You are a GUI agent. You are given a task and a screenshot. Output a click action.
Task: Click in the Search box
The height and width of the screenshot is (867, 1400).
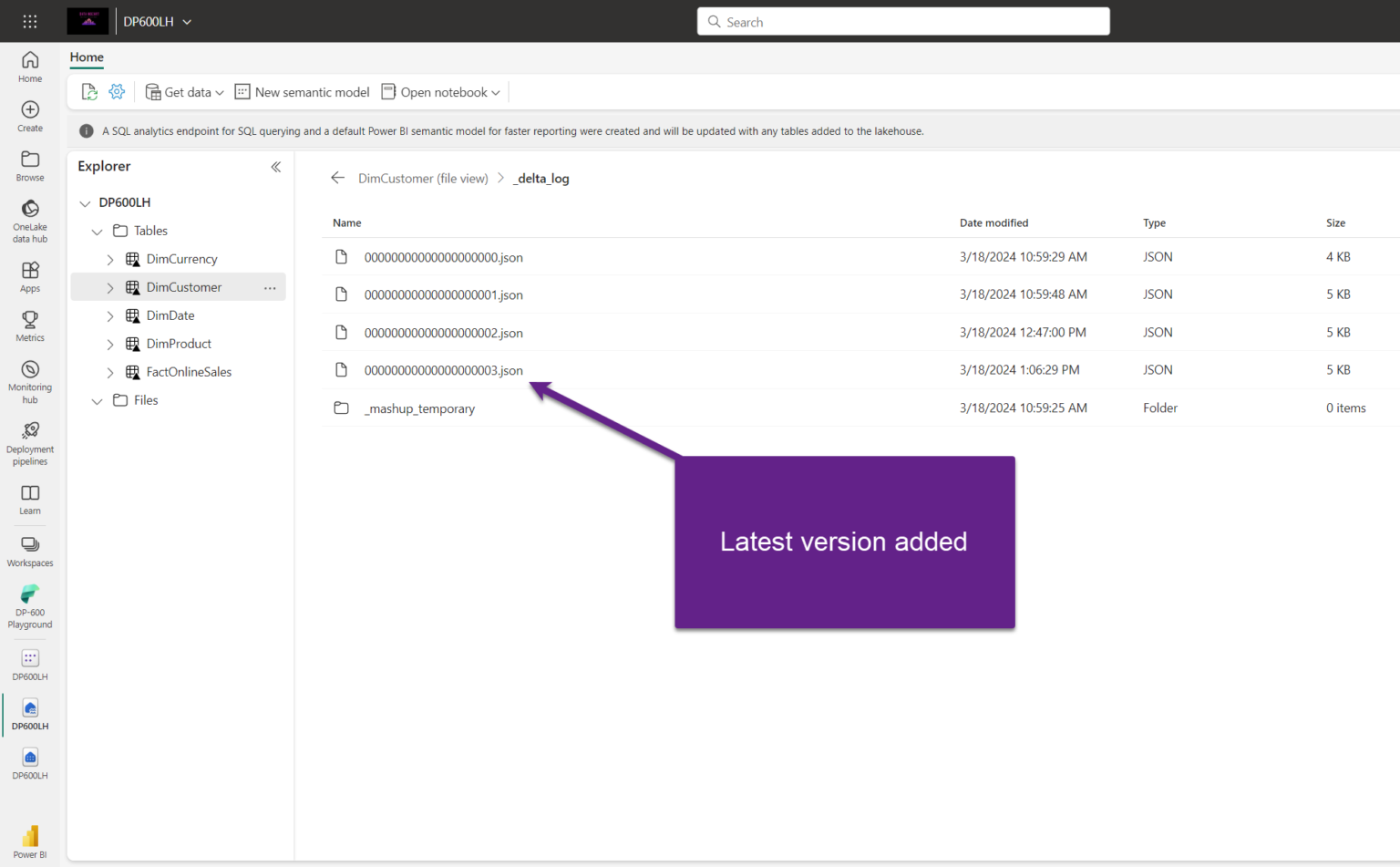(x=903, y=22)
